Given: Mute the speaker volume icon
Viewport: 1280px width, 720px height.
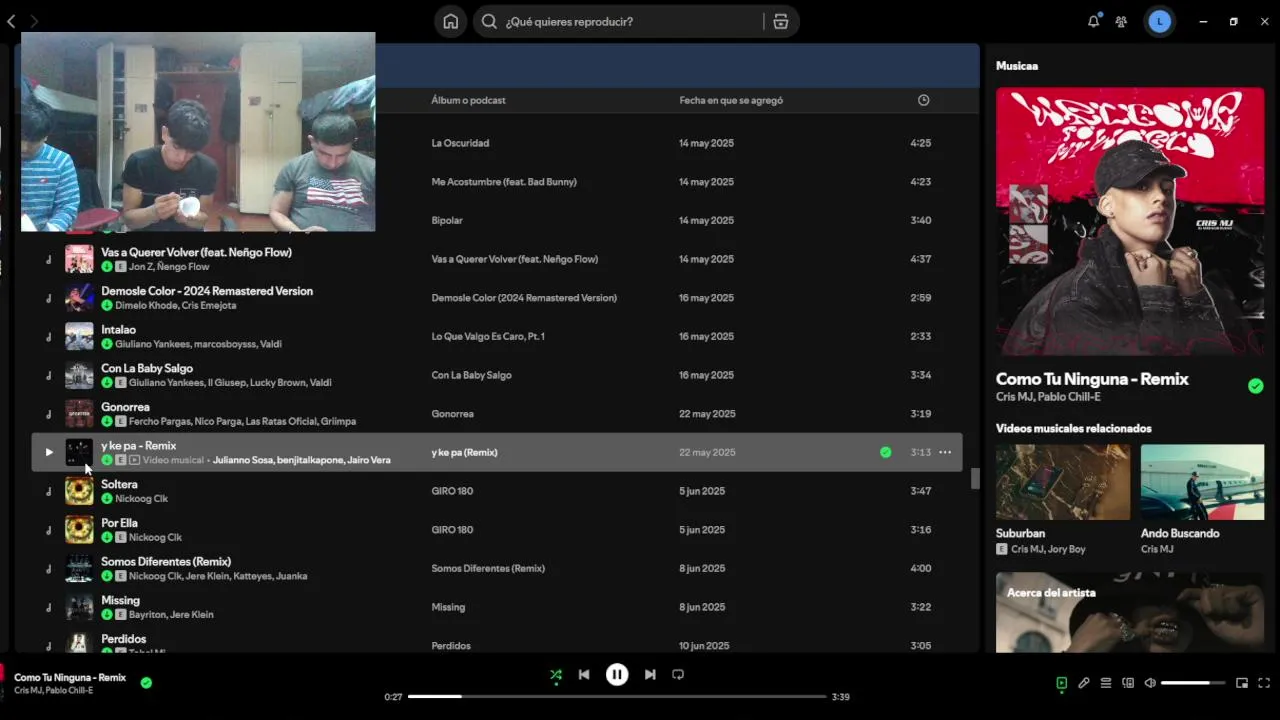Looking at the screenshot, I should tap(1150, 683).
